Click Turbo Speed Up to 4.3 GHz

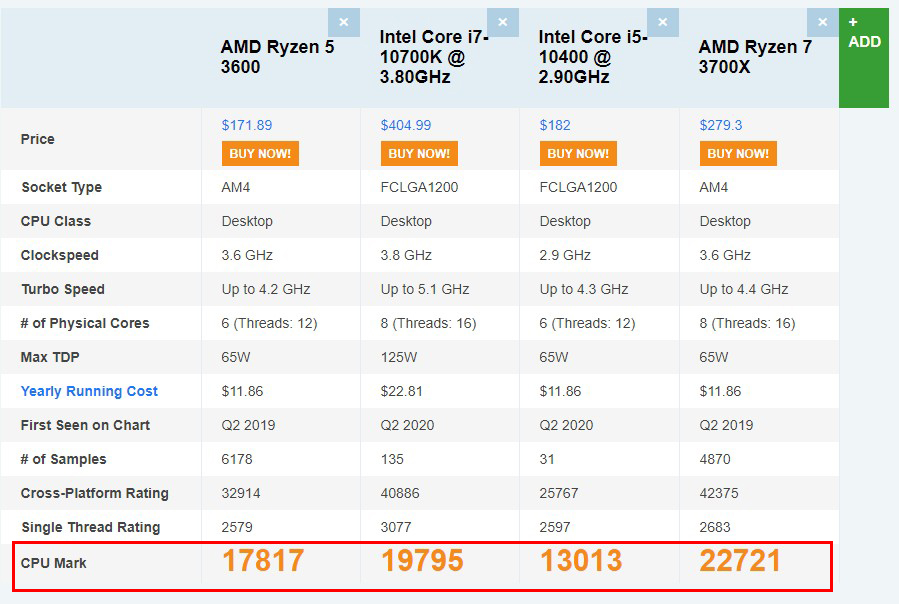coord(584,289)
